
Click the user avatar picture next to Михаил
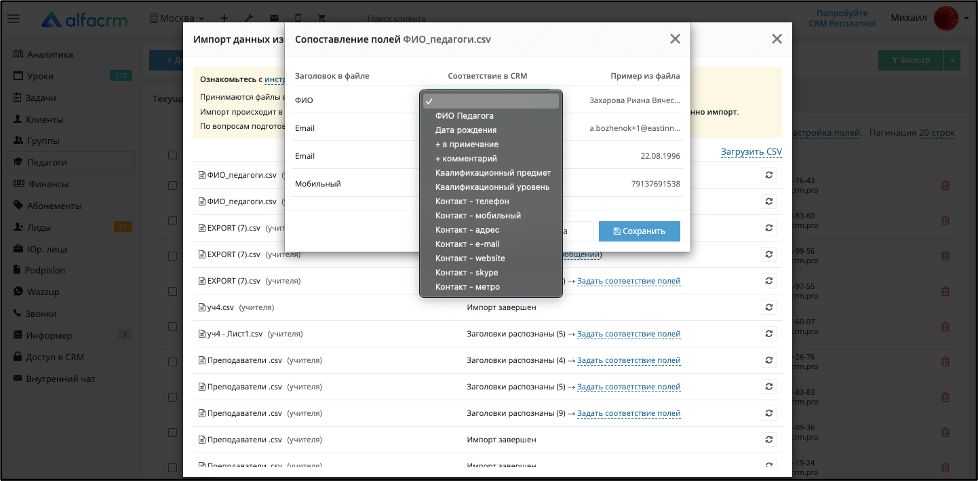tap(946, 19)
